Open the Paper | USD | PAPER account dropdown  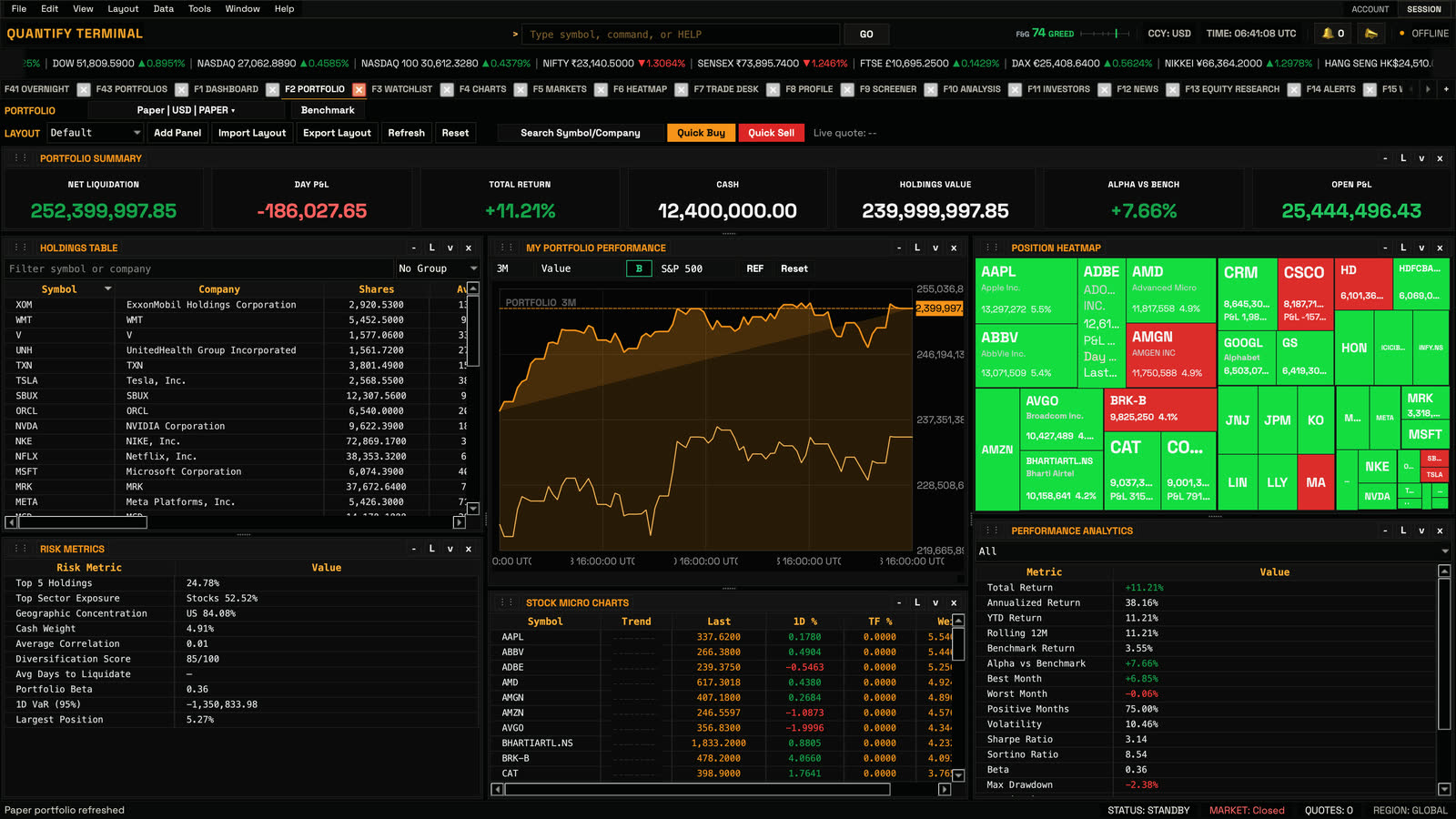coord(187,110)
